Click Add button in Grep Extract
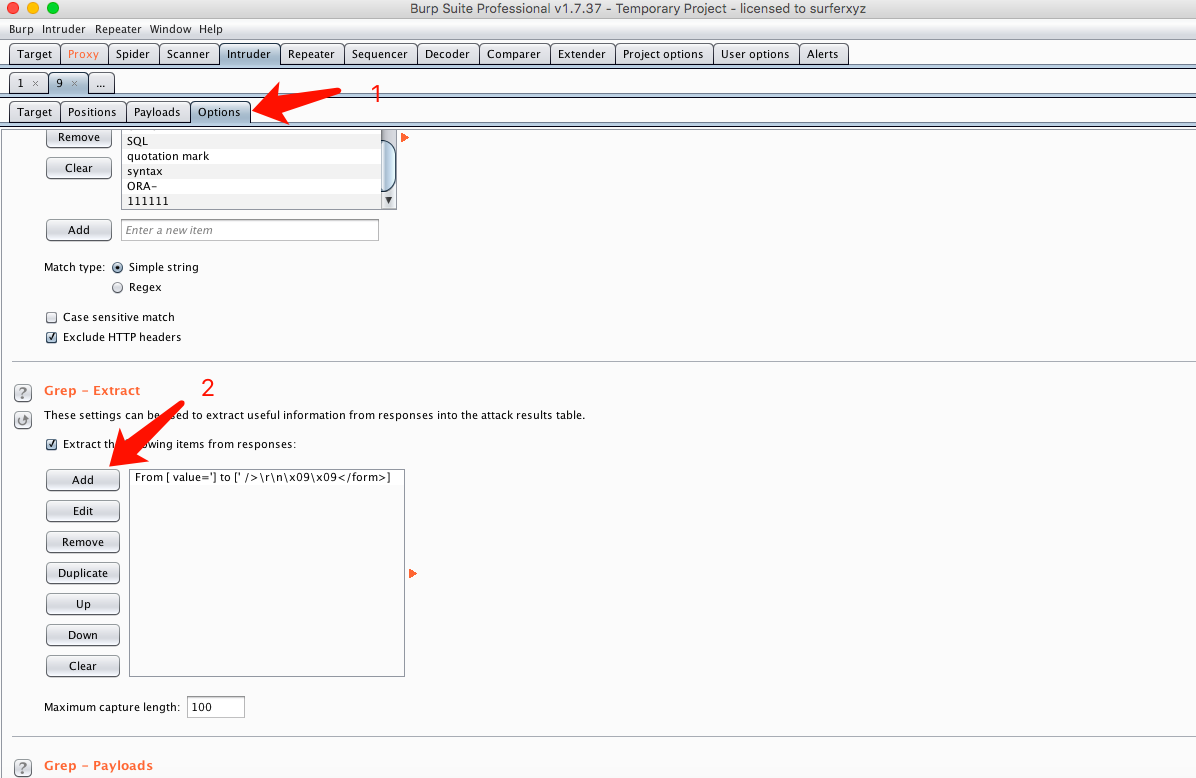 (x=82, y=480)
